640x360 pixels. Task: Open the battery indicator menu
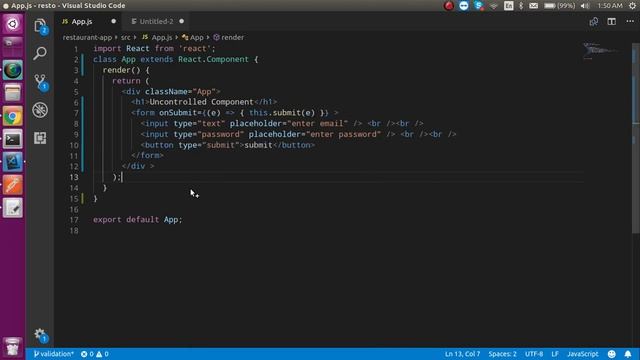(560, 6)
